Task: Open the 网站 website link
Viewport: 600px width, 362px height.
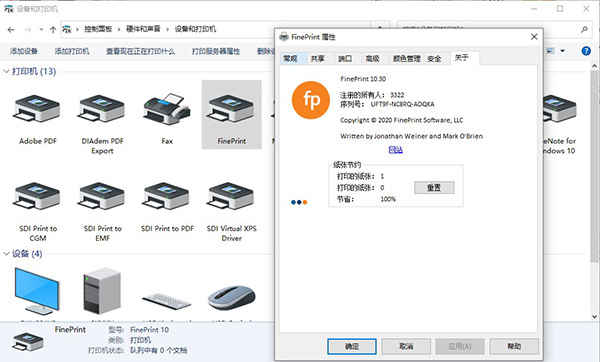Action: tap(396, 150)
